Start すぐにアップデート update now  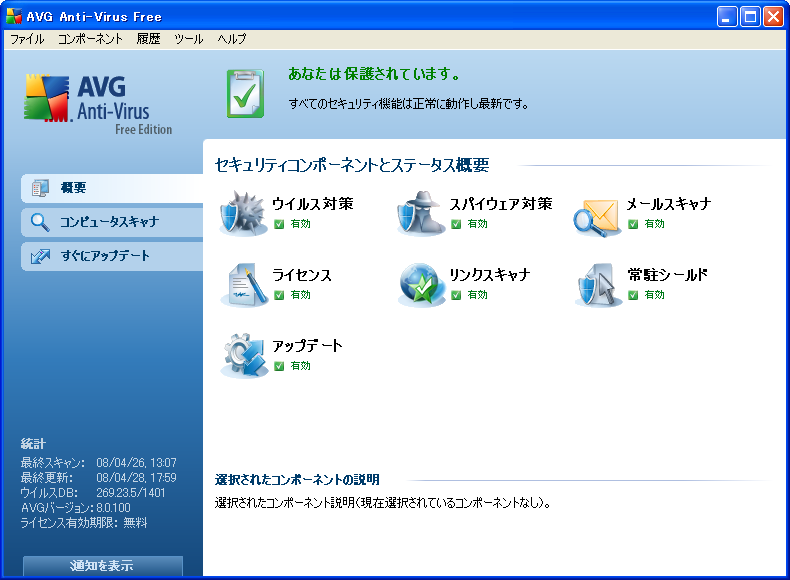tap(112, 256)
